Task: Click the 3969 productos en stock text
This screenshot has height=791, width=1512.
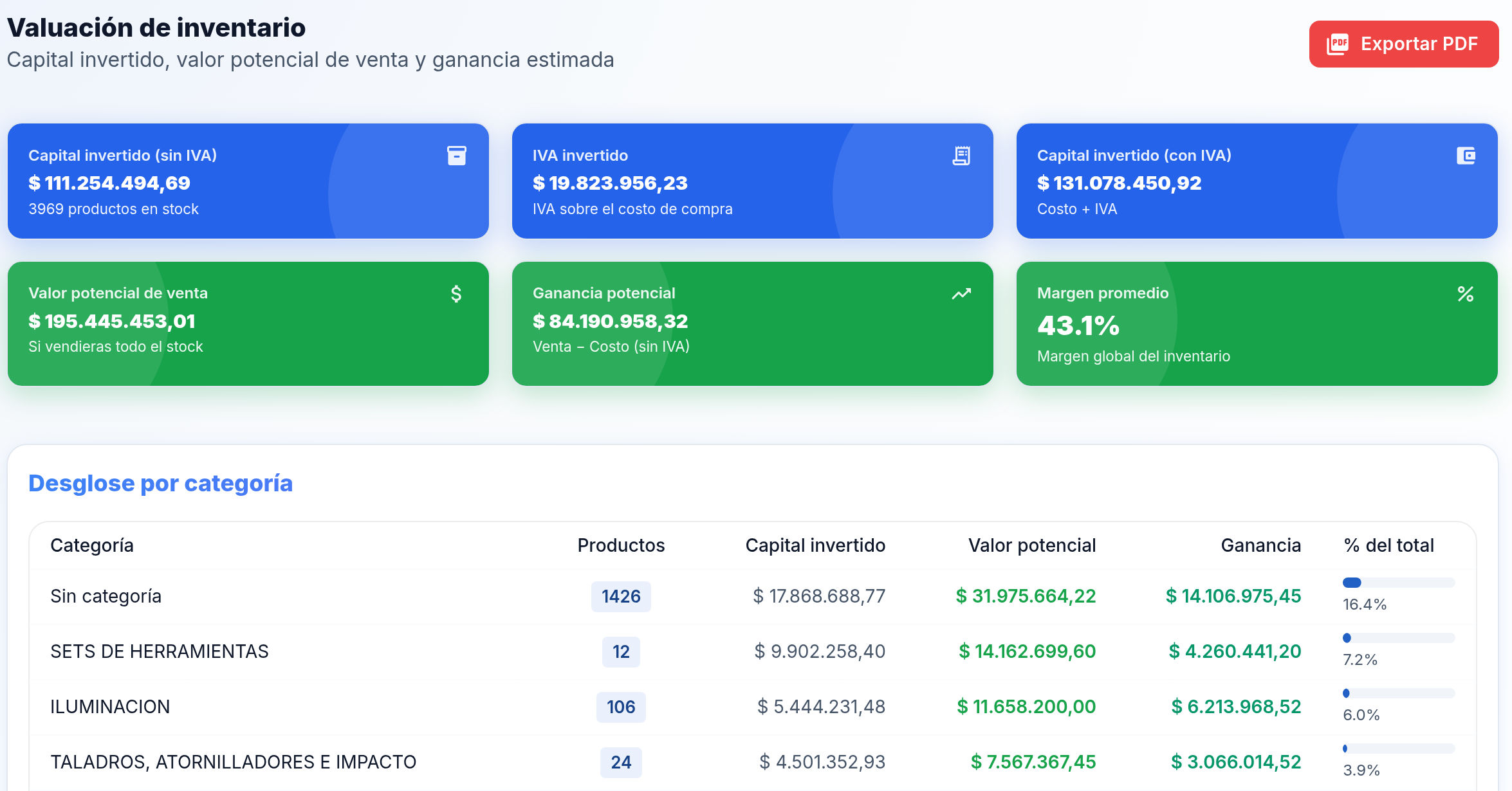Action: coord(113,209)
